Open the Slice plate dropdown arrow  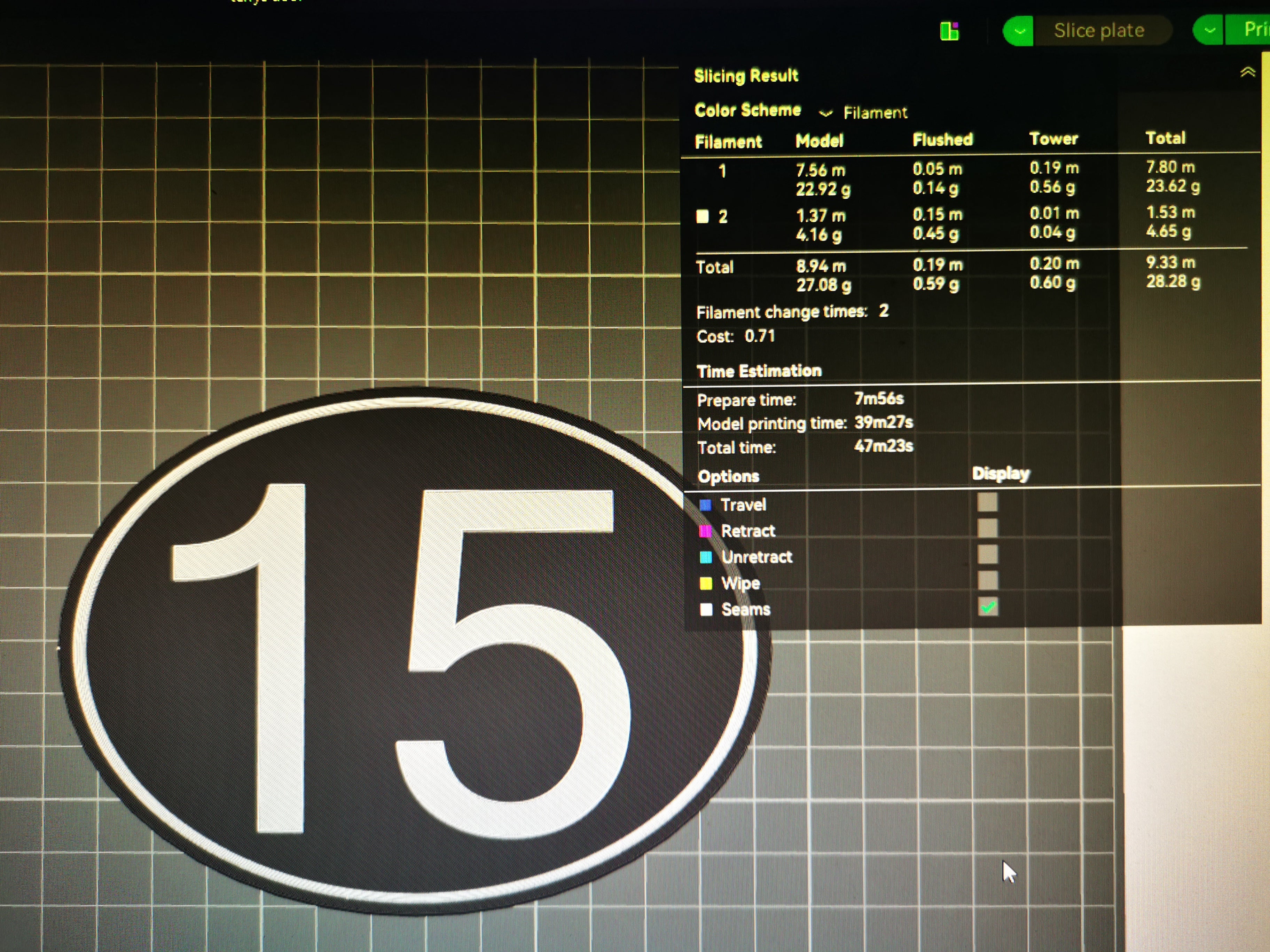[1019, 31]
